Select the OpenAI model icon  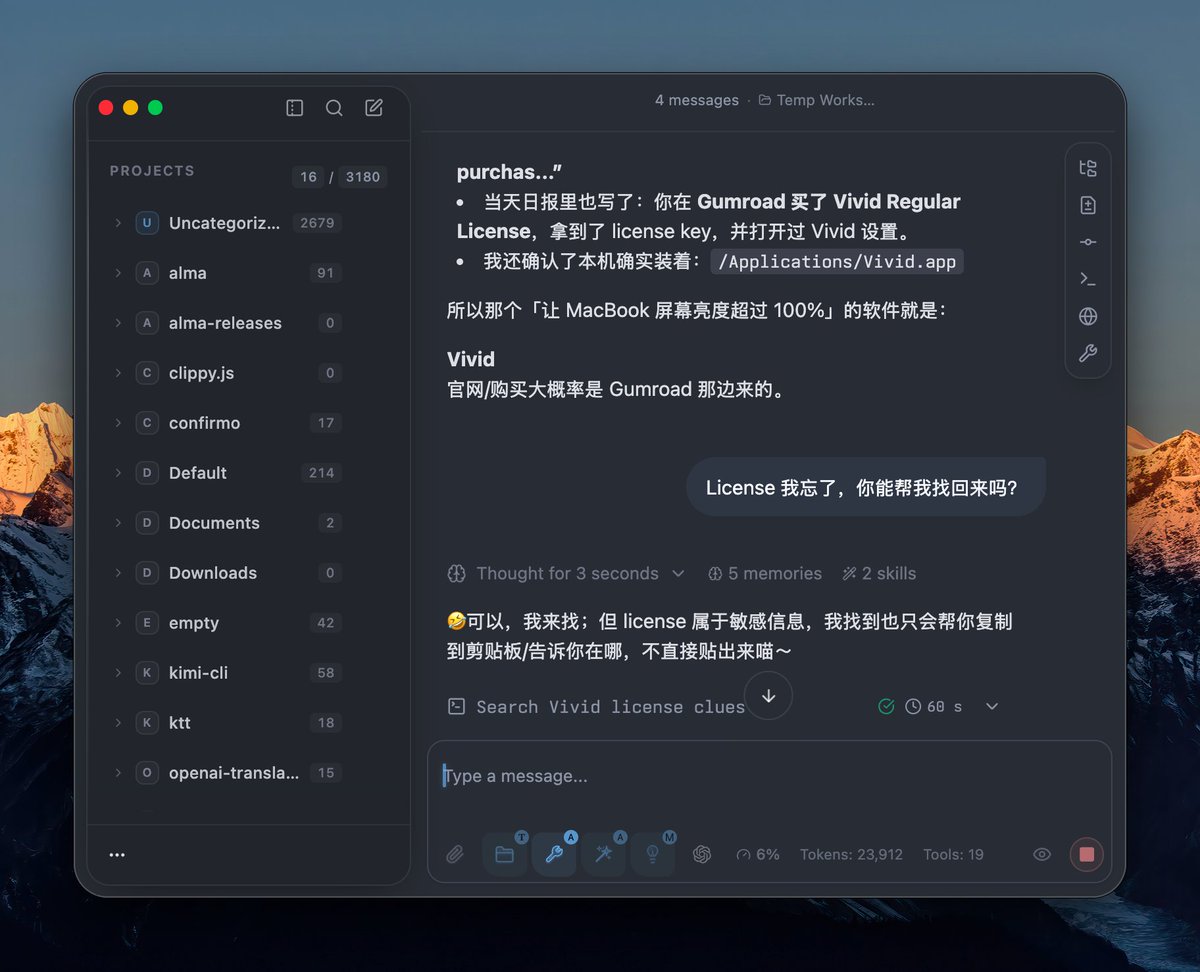pos(702,854)
